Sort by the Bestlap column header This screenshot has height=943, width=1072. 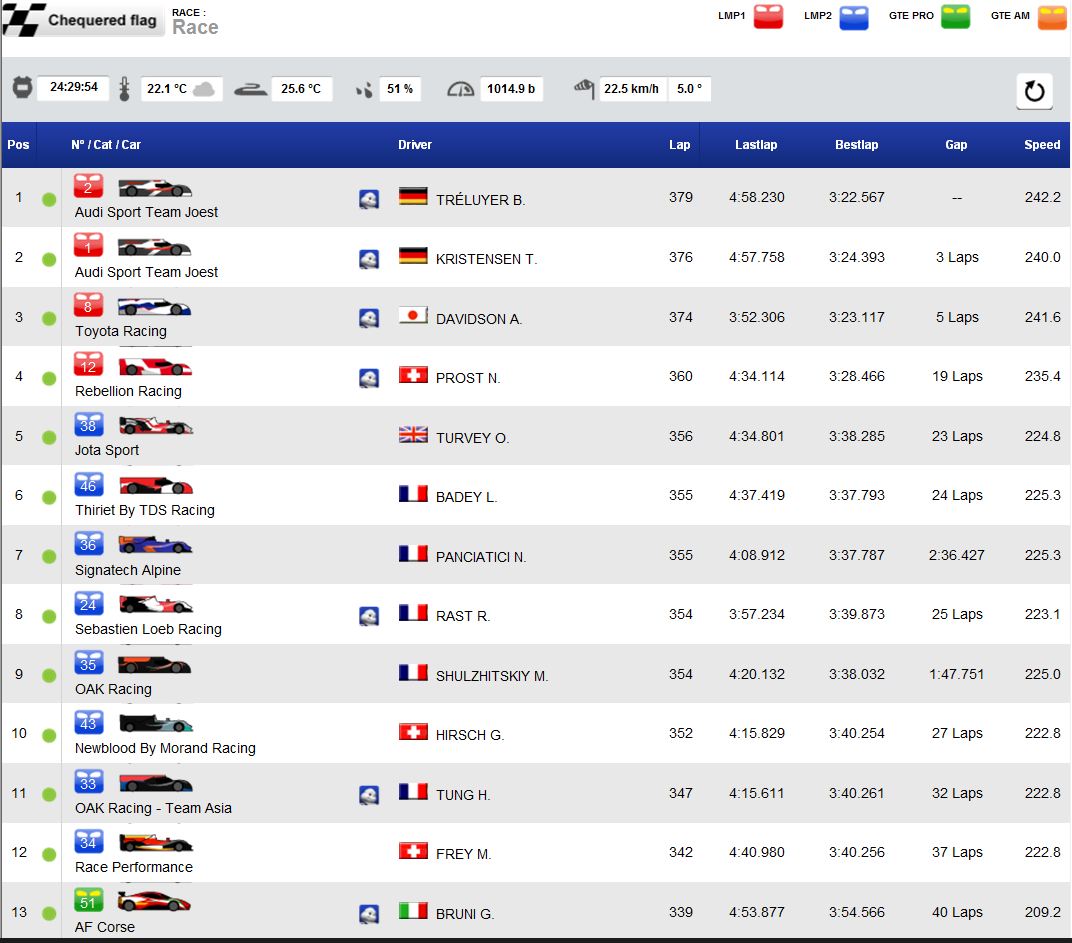[x=856, y=145]
